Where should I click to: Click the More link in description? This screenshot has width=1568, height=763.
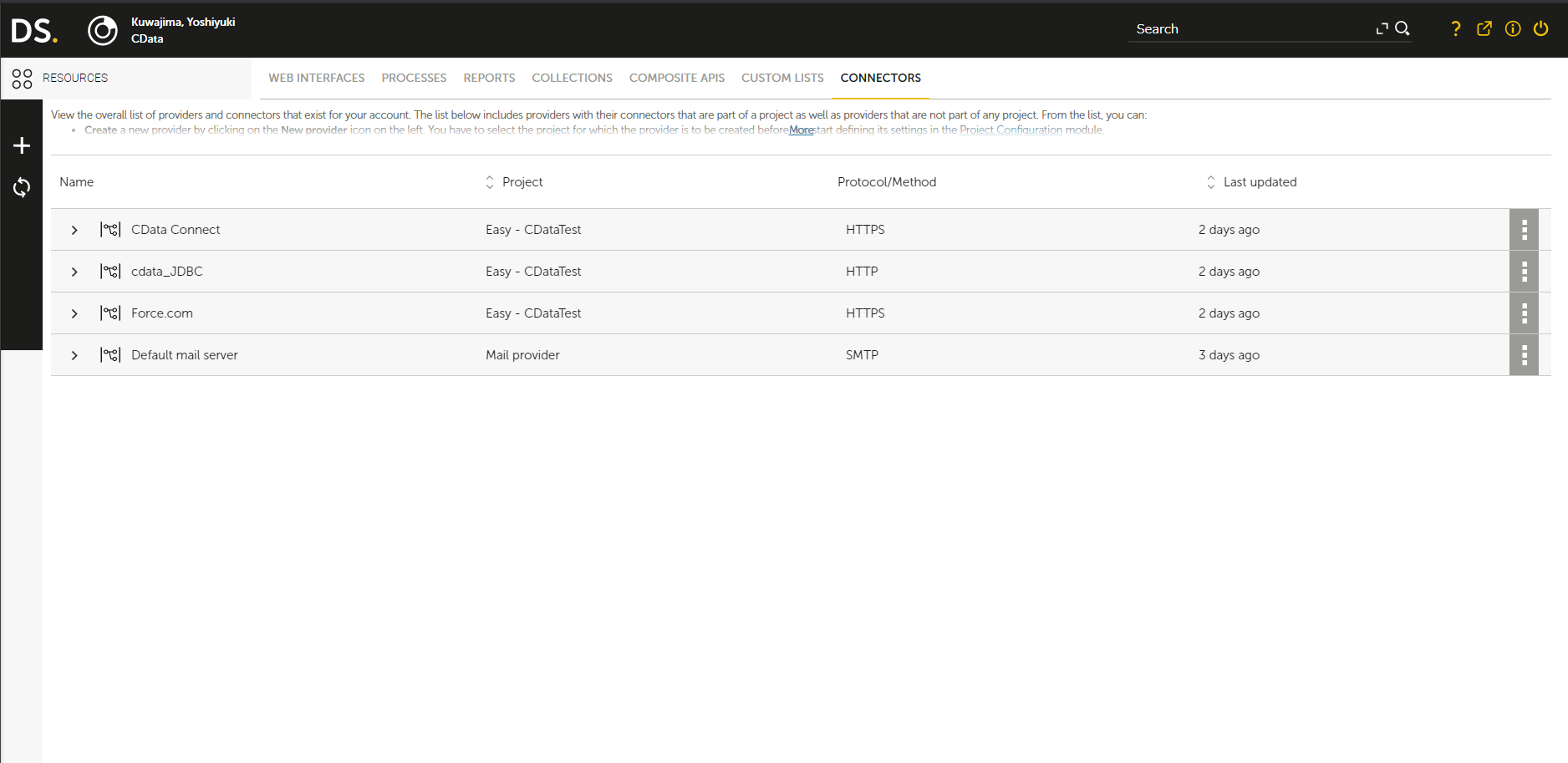(x=801, y=130)
